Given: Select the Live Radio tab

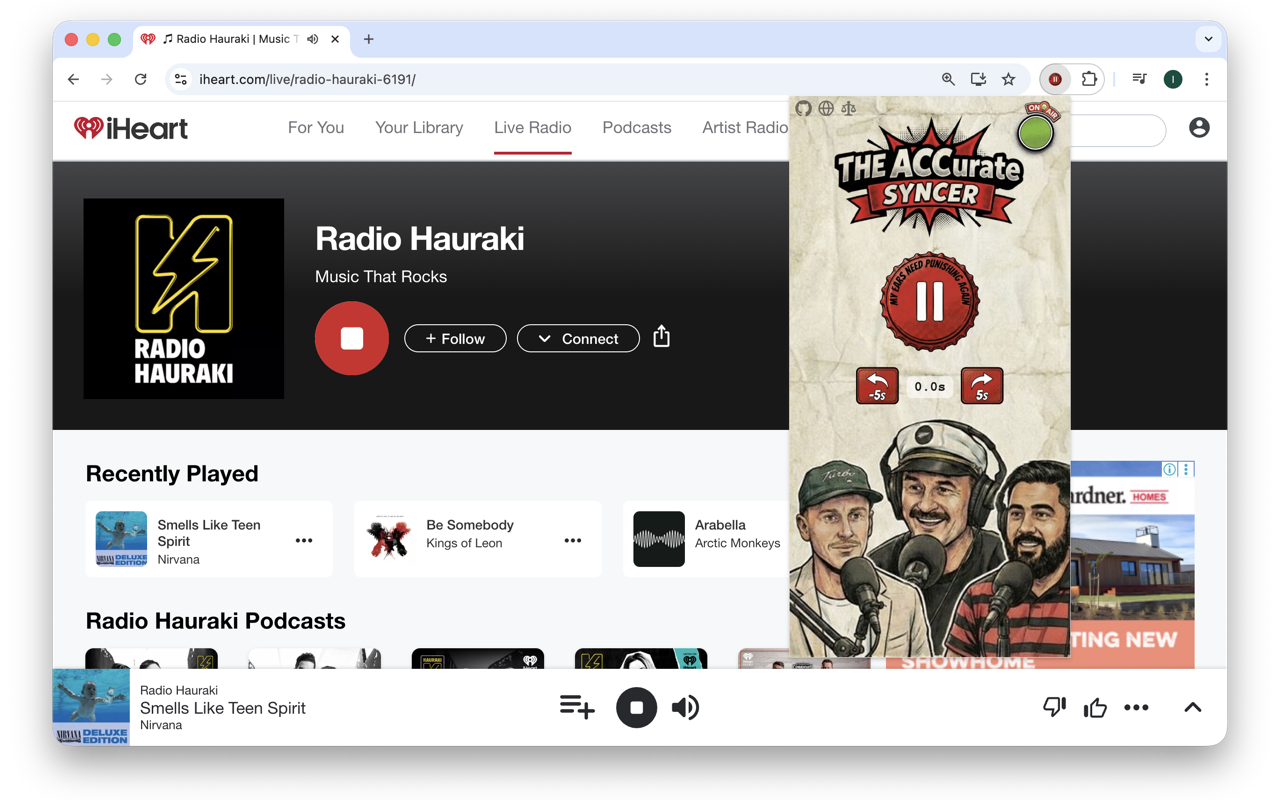Looking at the screenshot, I should click(533, 128).
